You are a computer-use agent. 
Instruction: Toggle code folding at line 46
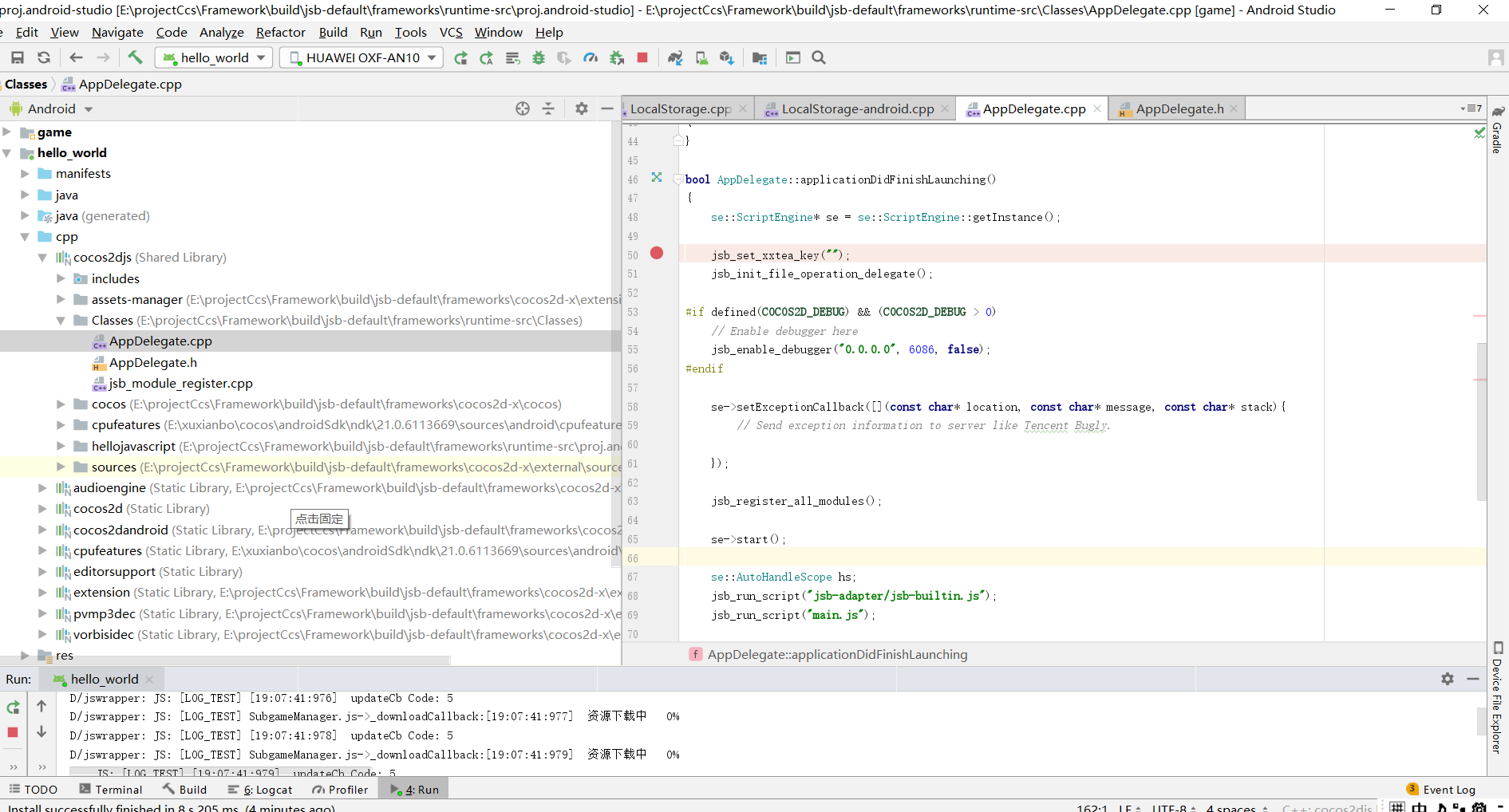677,179
